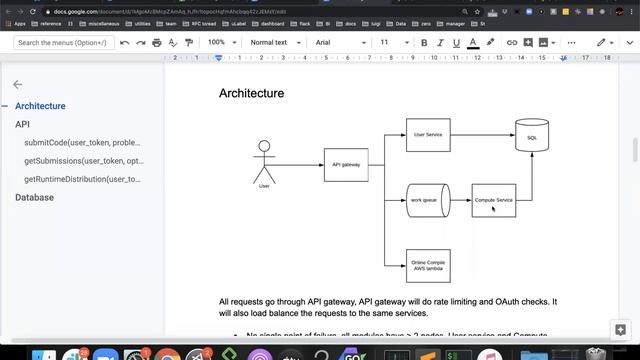Click the Explore button at bottom right
Screen dimensions: 640x360
(620, 330)
